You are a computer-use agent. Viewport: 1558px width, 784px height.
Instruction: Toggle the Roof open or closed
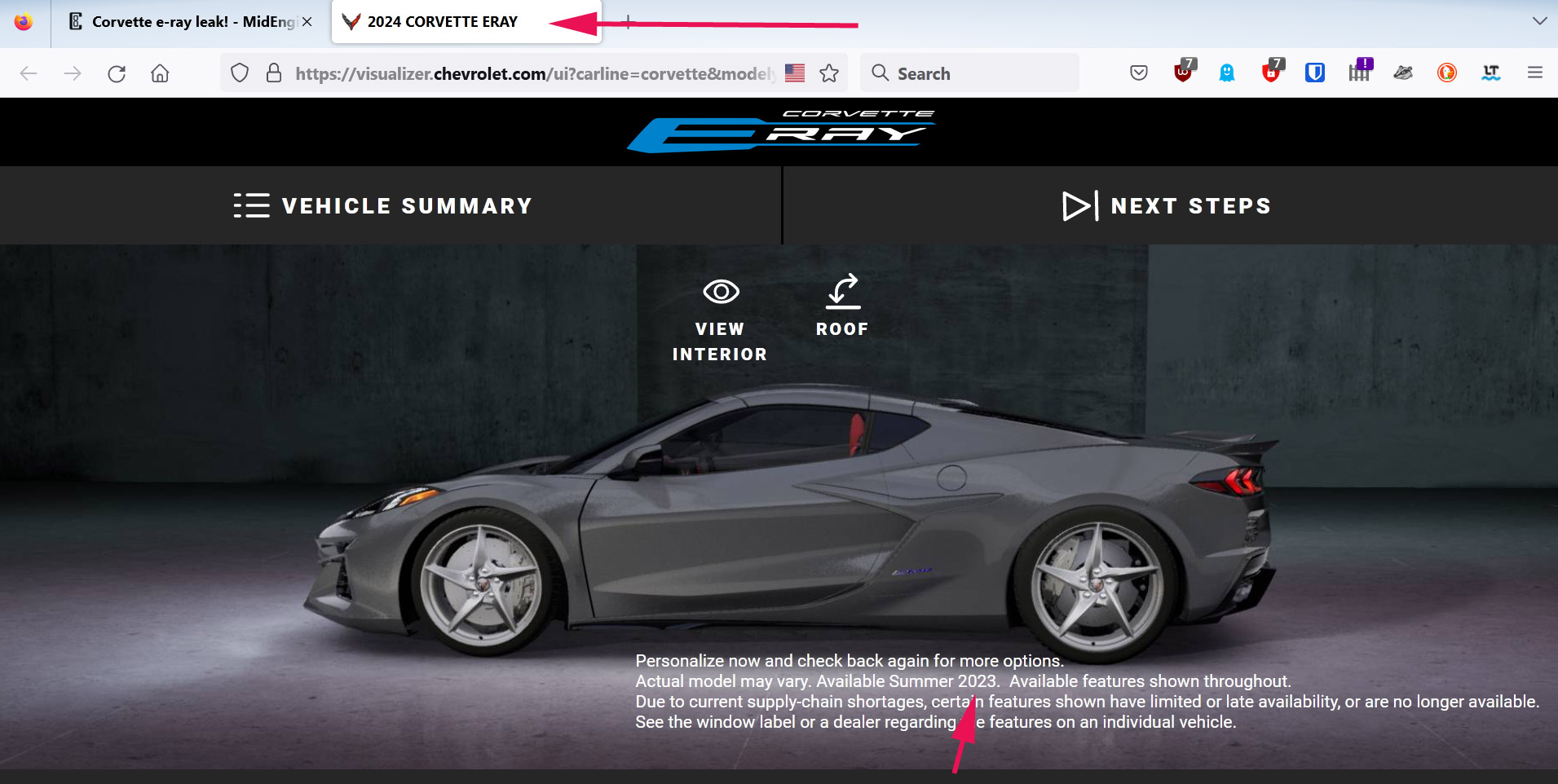[x=842, y=292]
